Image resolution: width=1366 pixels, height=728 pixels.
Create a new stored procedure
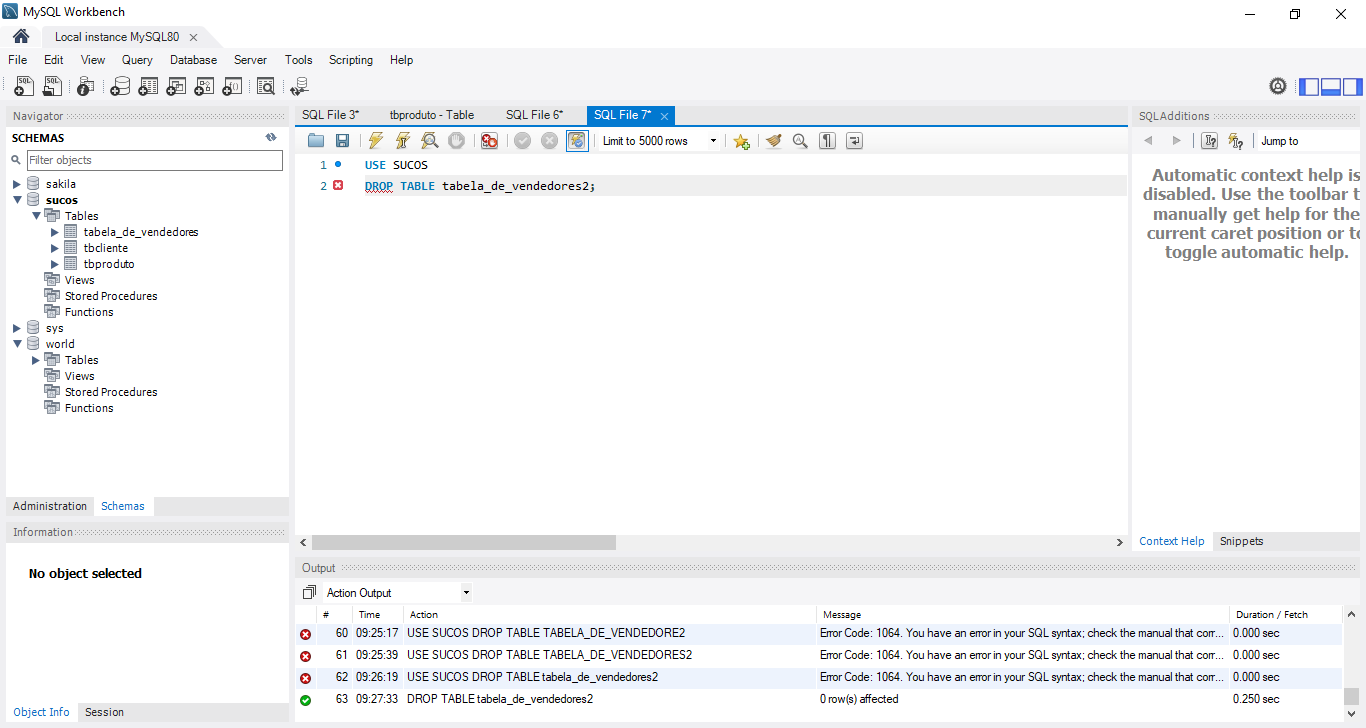point(204,87)
